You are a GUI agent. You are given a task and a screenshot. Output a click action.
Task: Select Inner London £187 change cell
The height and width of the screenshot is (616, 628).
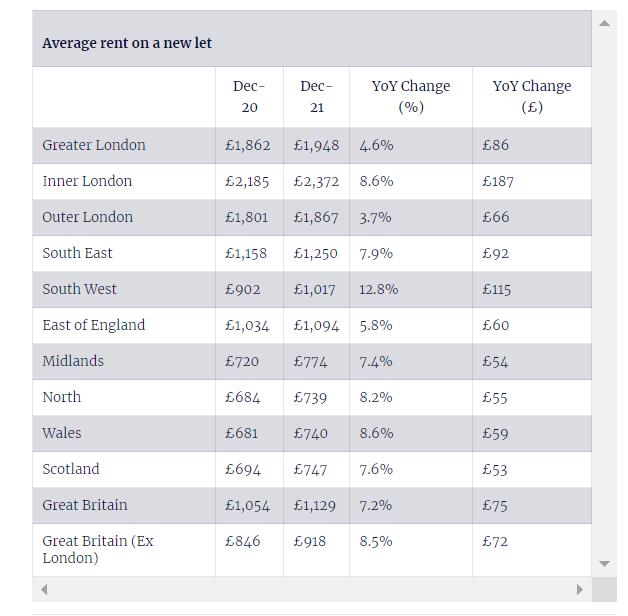(532, 181)
